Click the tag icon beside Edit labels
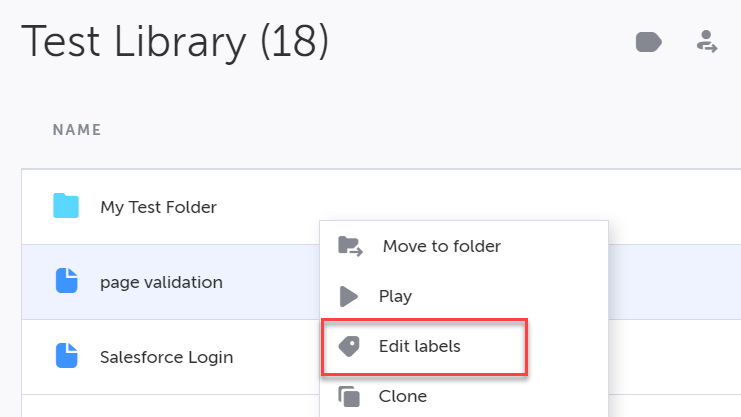 click(349, 346)
